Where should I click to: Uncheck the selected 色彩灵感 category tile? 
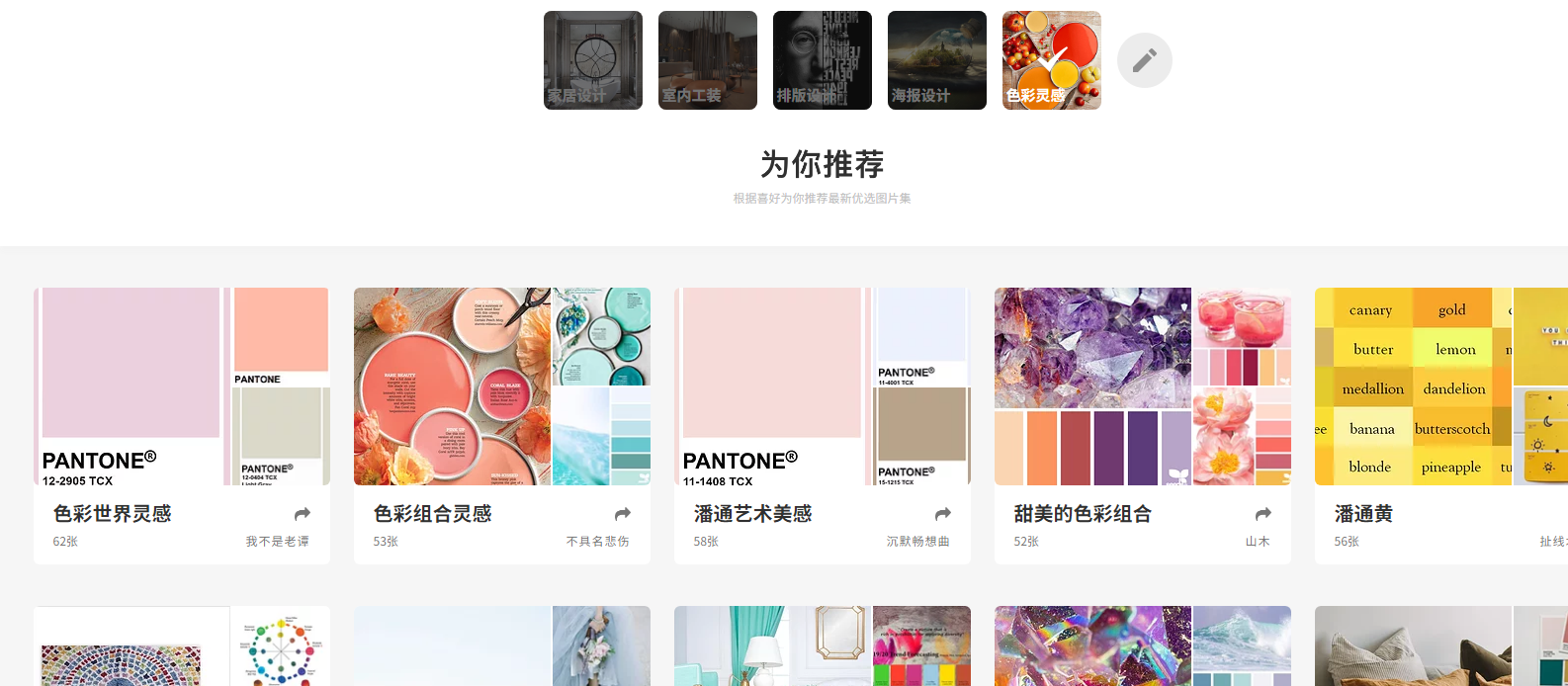1052,60
